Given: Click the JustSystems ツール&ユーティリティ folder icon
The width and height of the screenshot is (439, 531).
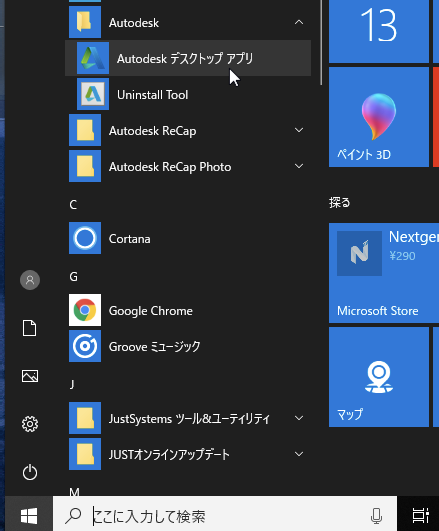Looking at the screenshot, I should pos(85,418).
